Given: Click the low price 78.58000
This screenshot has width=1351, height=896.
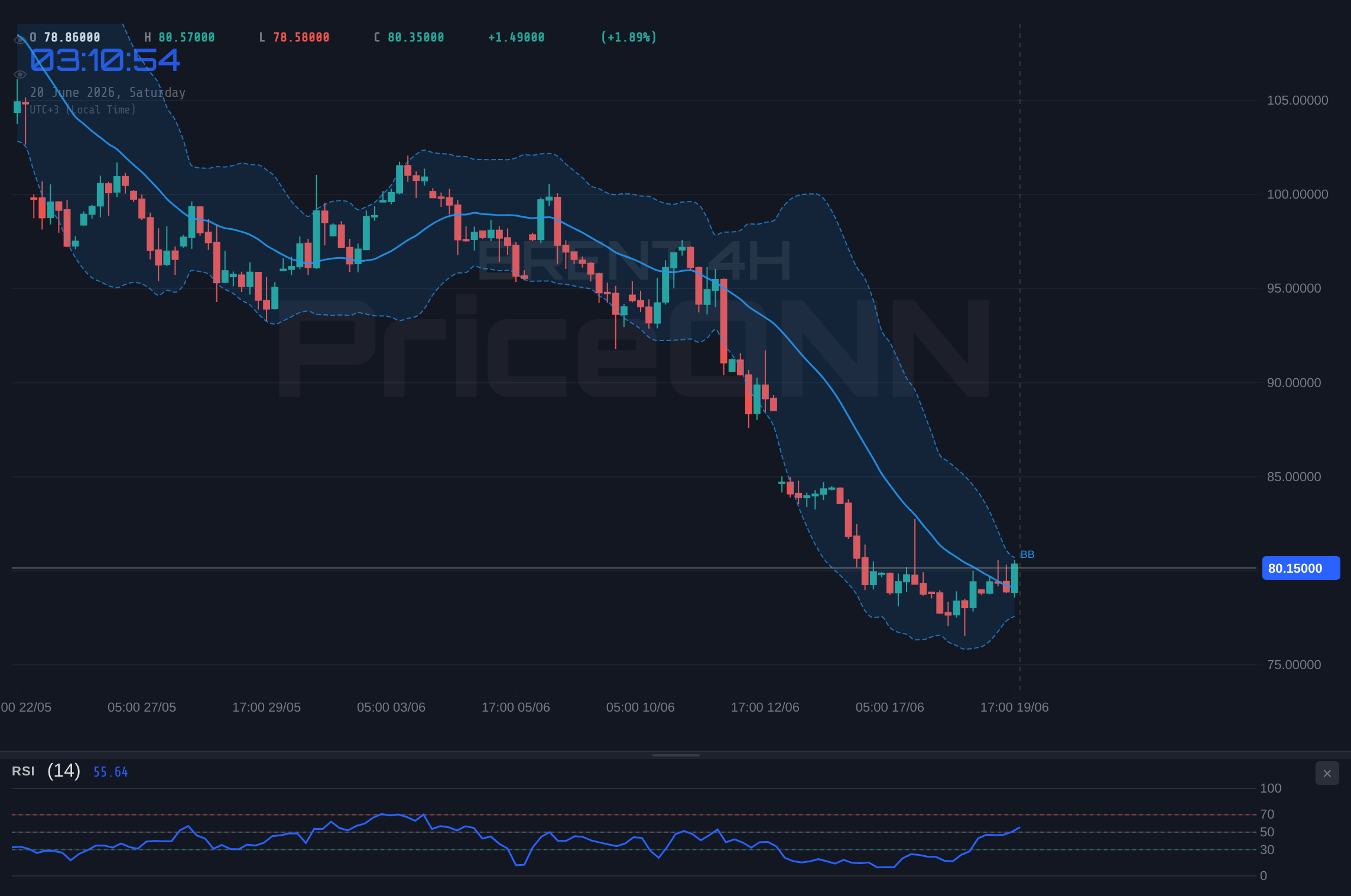Looking at the screenshot, I should click(x=301, y=37).
